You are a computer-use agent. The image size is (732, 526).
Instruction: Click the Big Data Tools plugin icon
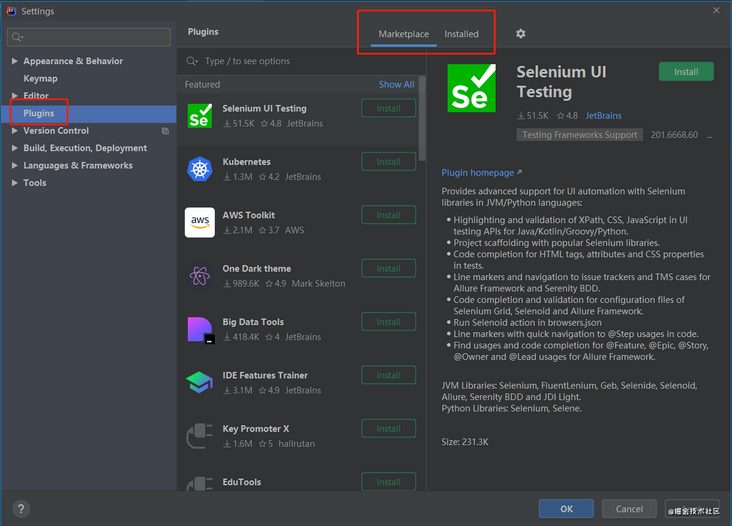click(201, 330)
